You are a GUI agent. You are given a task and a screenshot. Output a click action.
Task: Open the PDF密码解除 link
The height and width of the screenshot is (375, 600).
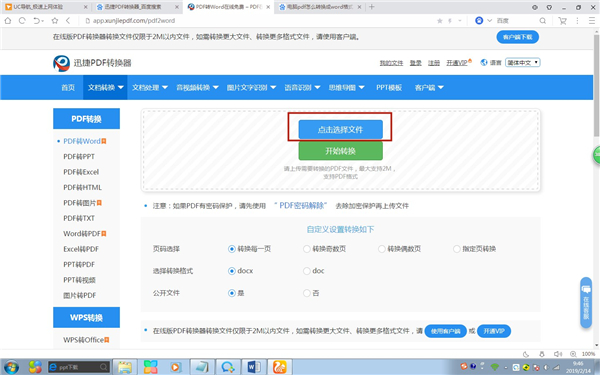point(303,205)
